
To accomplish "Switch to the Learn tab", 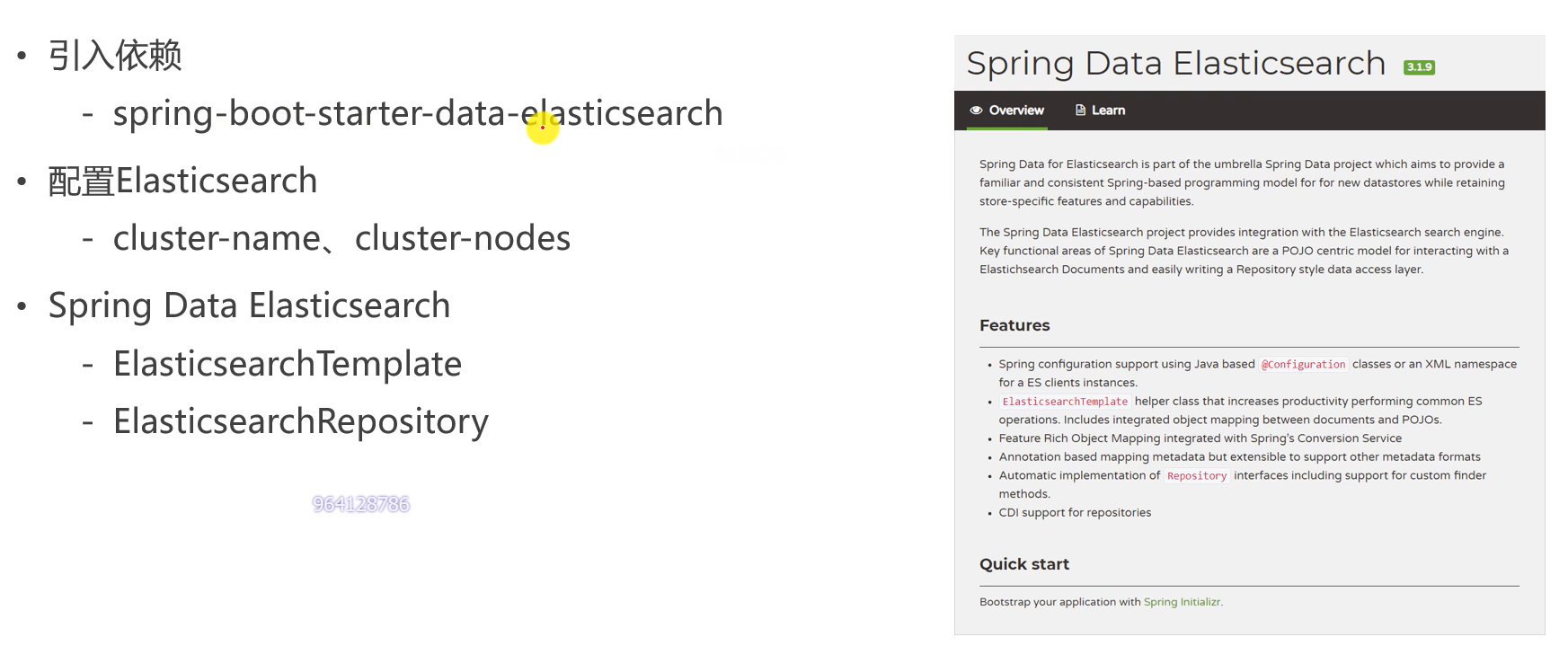I will (1107, 111).
